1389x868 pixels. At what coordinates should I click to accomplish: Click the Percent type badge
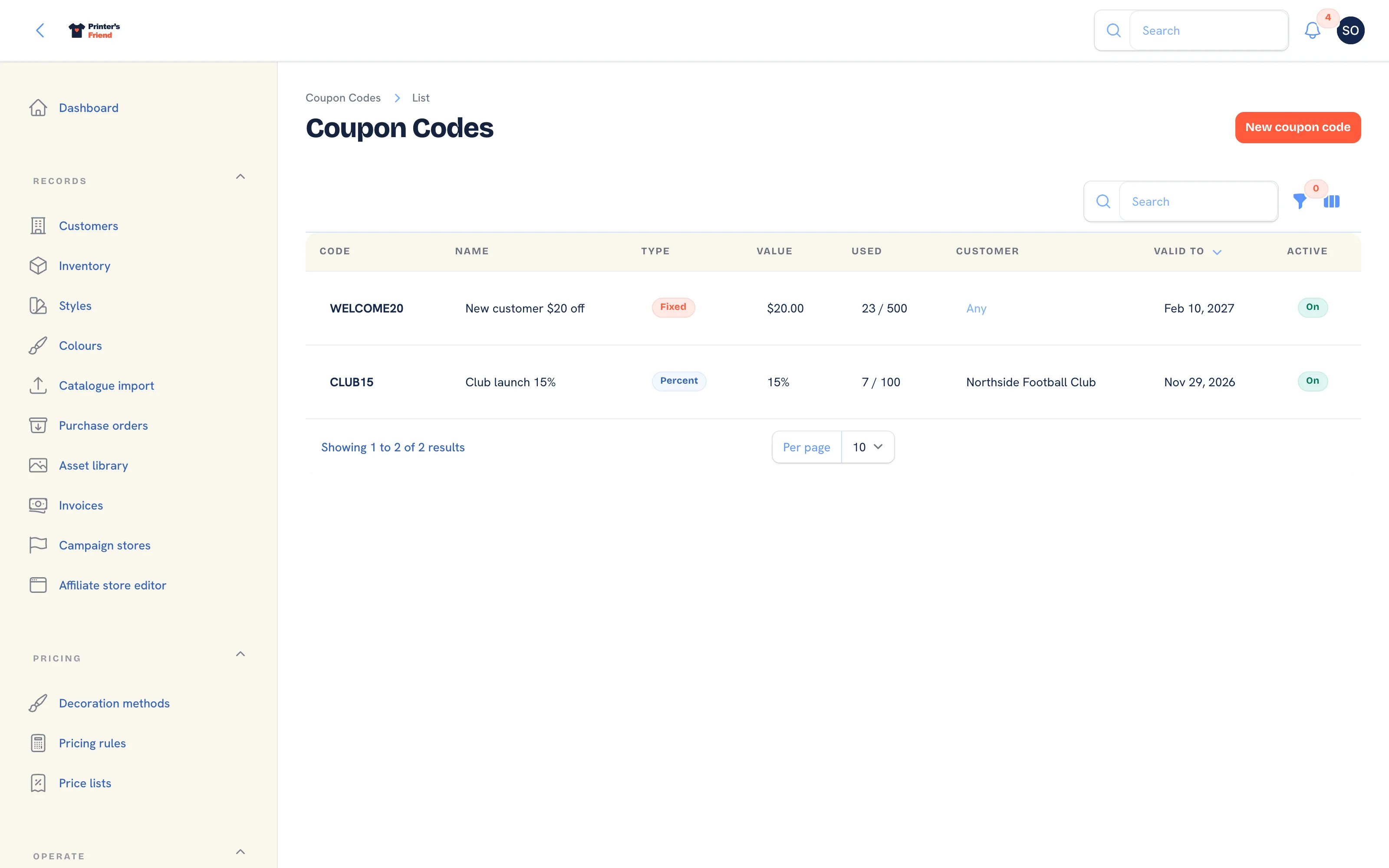(678, 381)
